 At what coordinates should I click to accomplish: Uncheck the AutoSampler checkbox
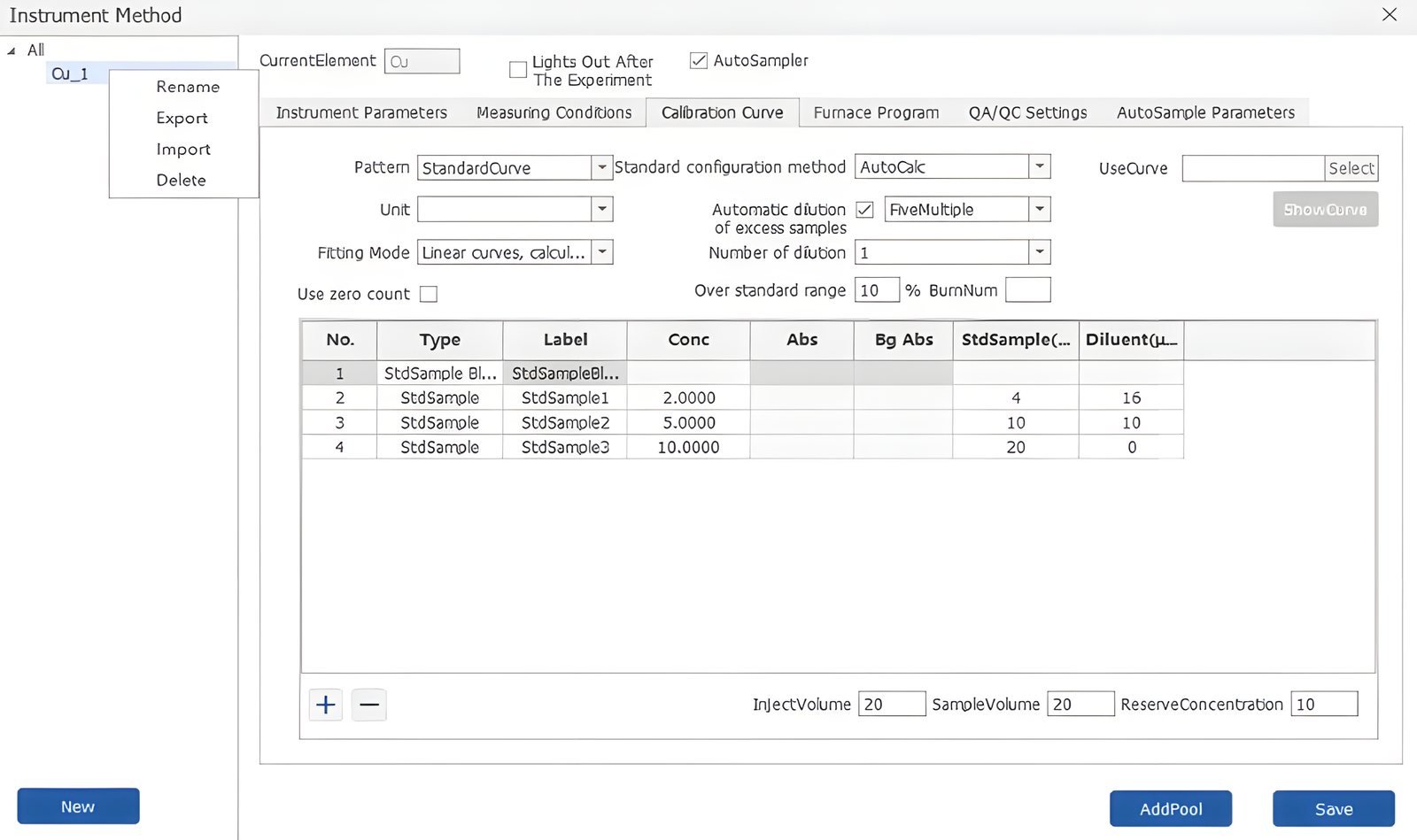click(699, 60)
